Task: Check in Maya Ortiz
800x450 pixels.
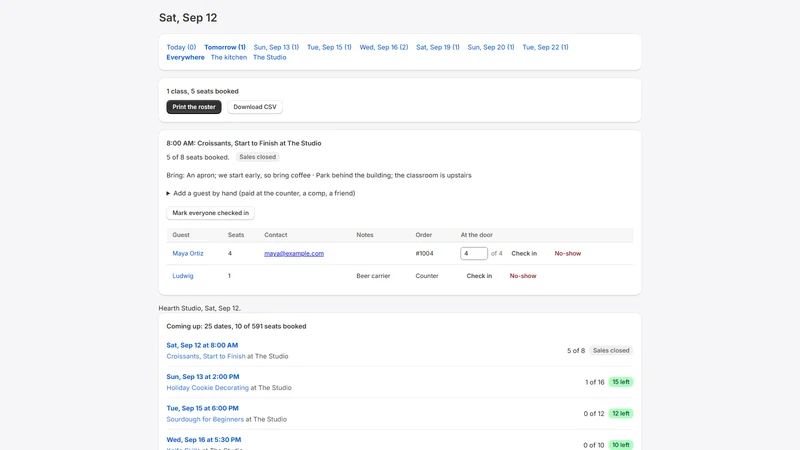Action: pos(524,253)
